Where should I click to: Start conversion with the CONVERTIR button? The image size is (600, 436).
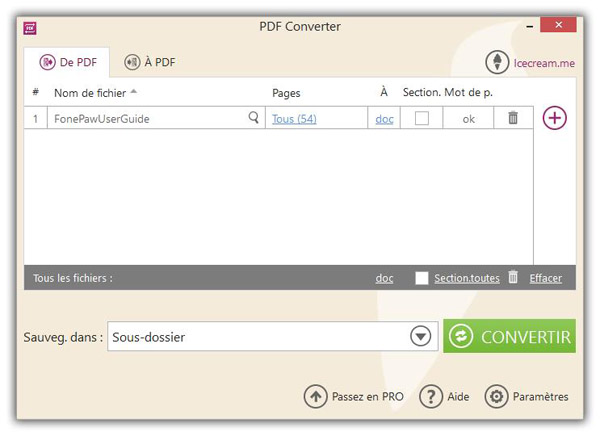coord(509,336)
